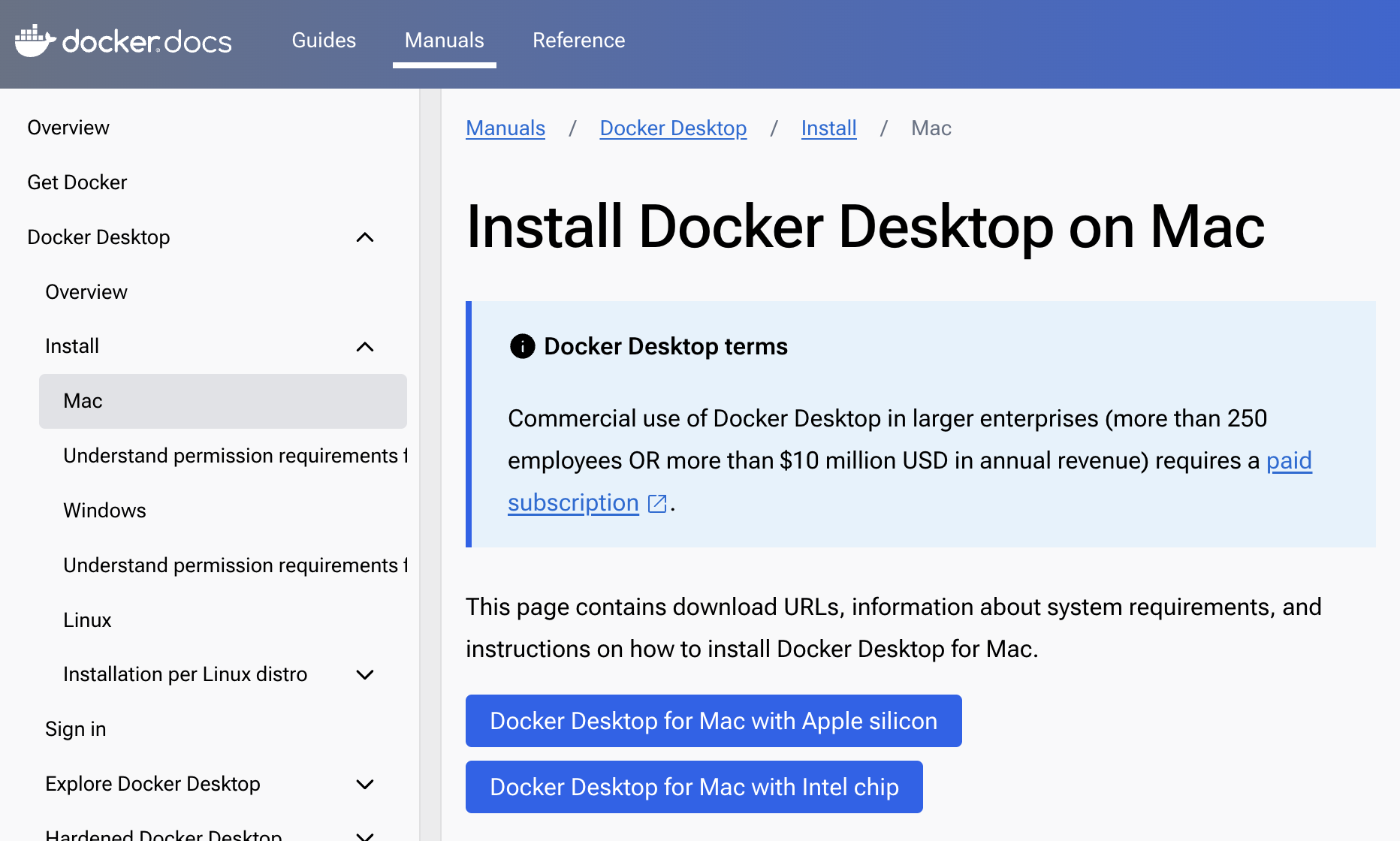Open permission requirements page below Windows
The width and height of the screenshot is (1400, 841).
pos(235,565)
